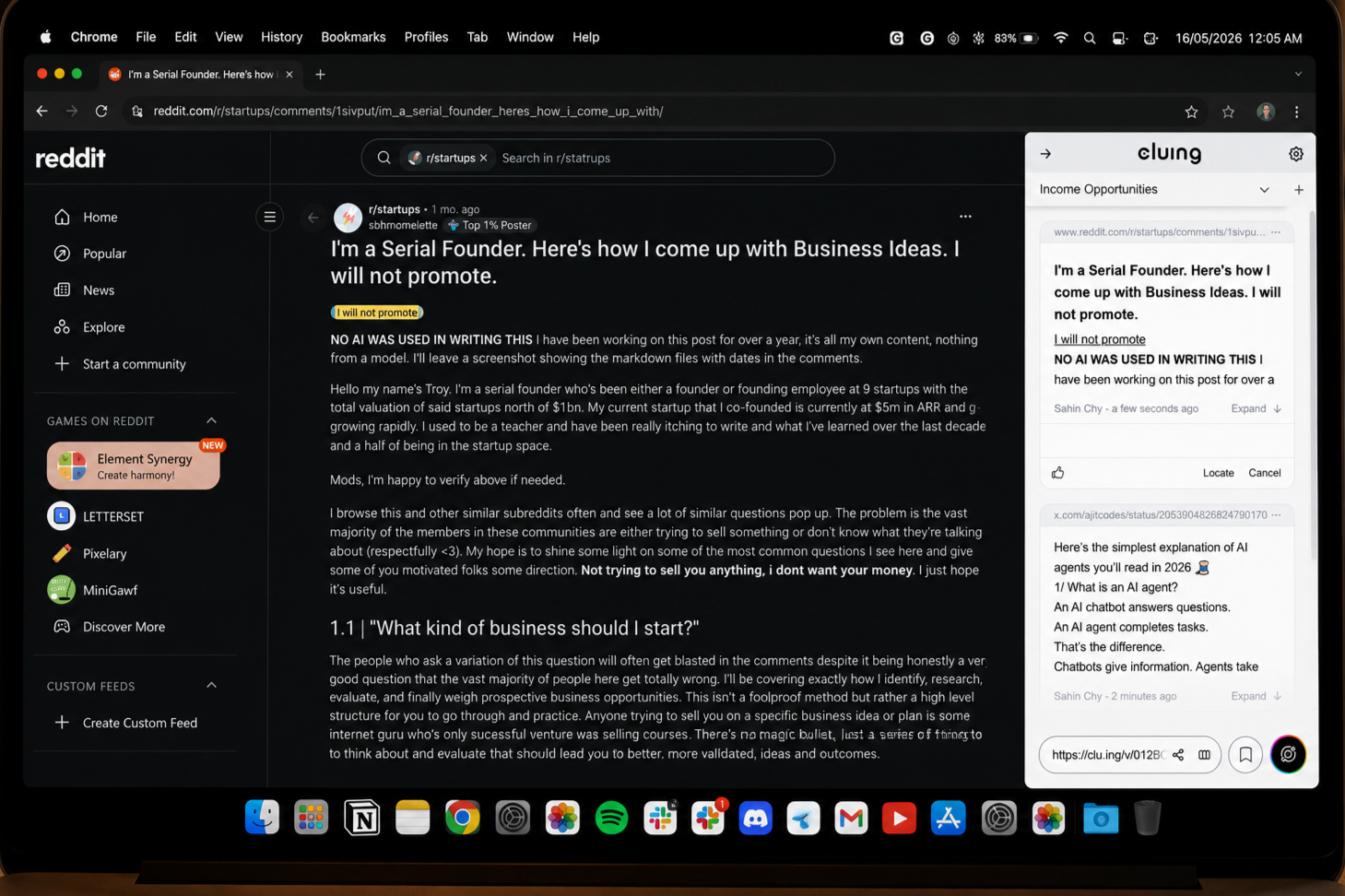Remove the r/startups search filter chip
Image resolution: width=1345 pixels, height=896 pixels.
pos(483,159)
